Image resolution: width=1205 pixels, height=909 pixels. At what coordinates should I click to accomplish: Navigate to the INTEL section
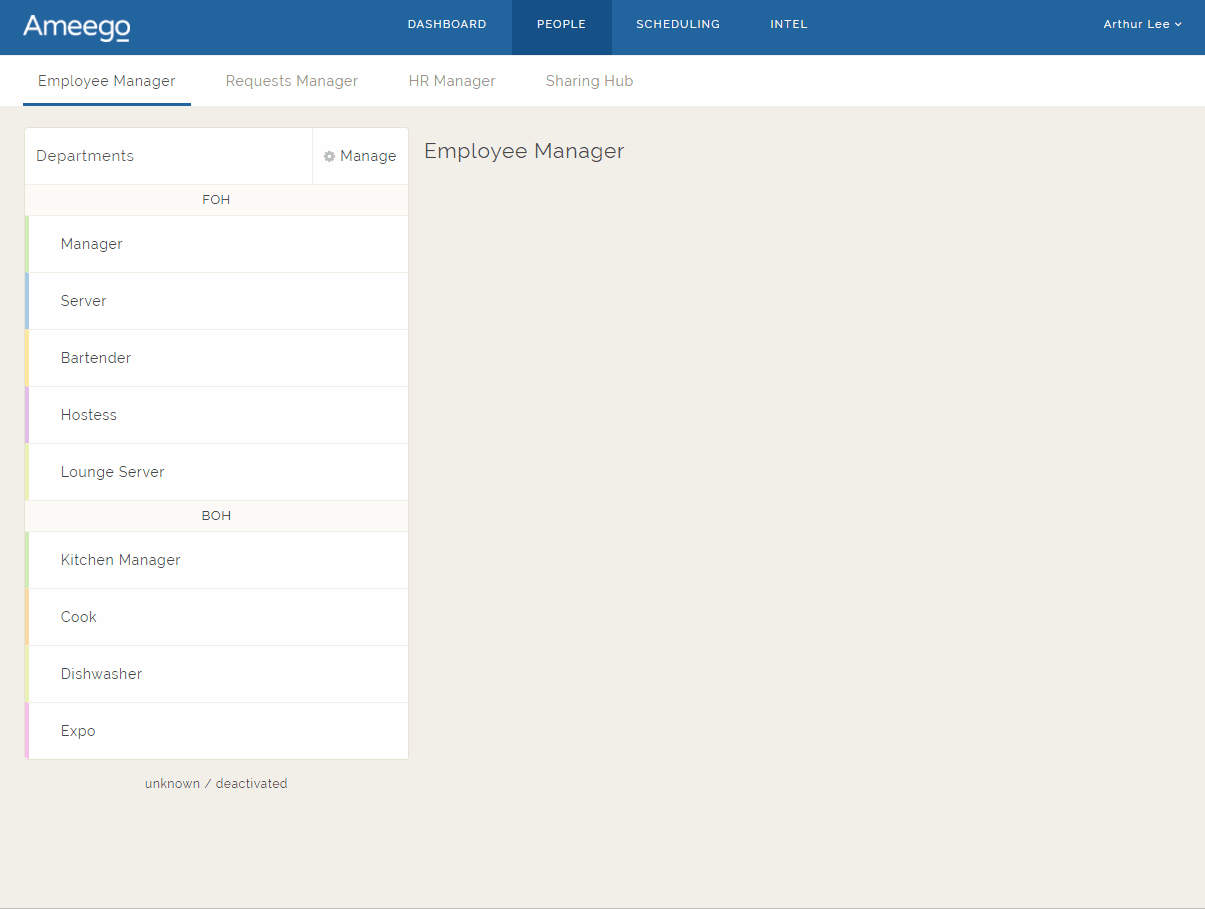pyautogui.click(x=788, y=24)
